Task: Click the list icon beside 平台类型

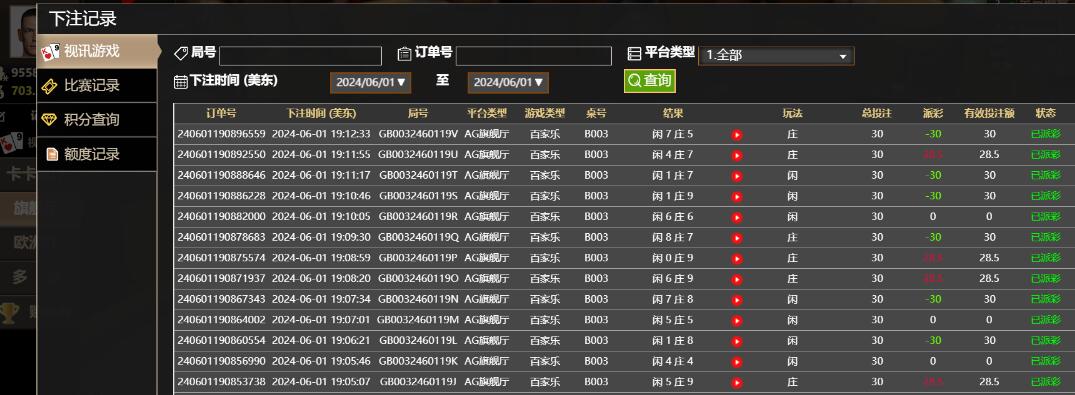Action: tap(634, 53)
